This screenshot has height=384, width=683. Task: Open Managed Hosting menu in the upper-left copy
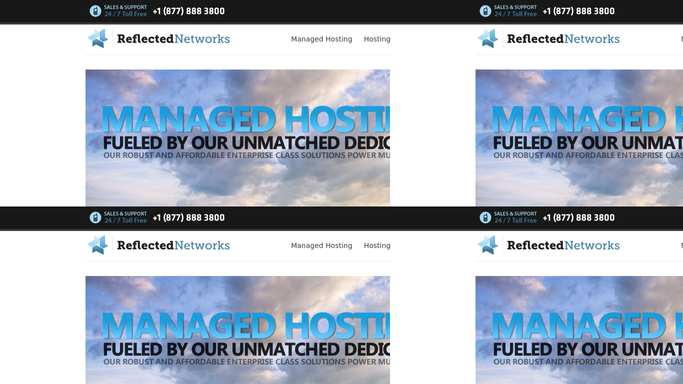pyautogui.click(x=321, y=39)
